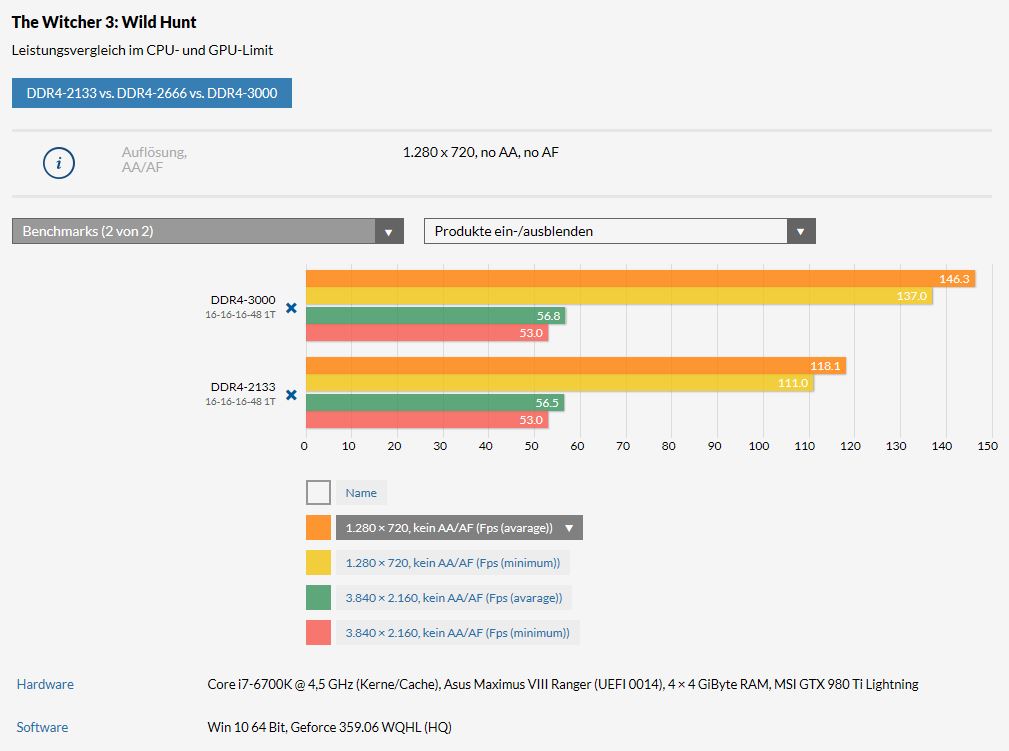Toggle the orange 1.280 × 720 average series swatch
The height and width of the screenshot is (751, 1009).
click(x=319, y=528)
